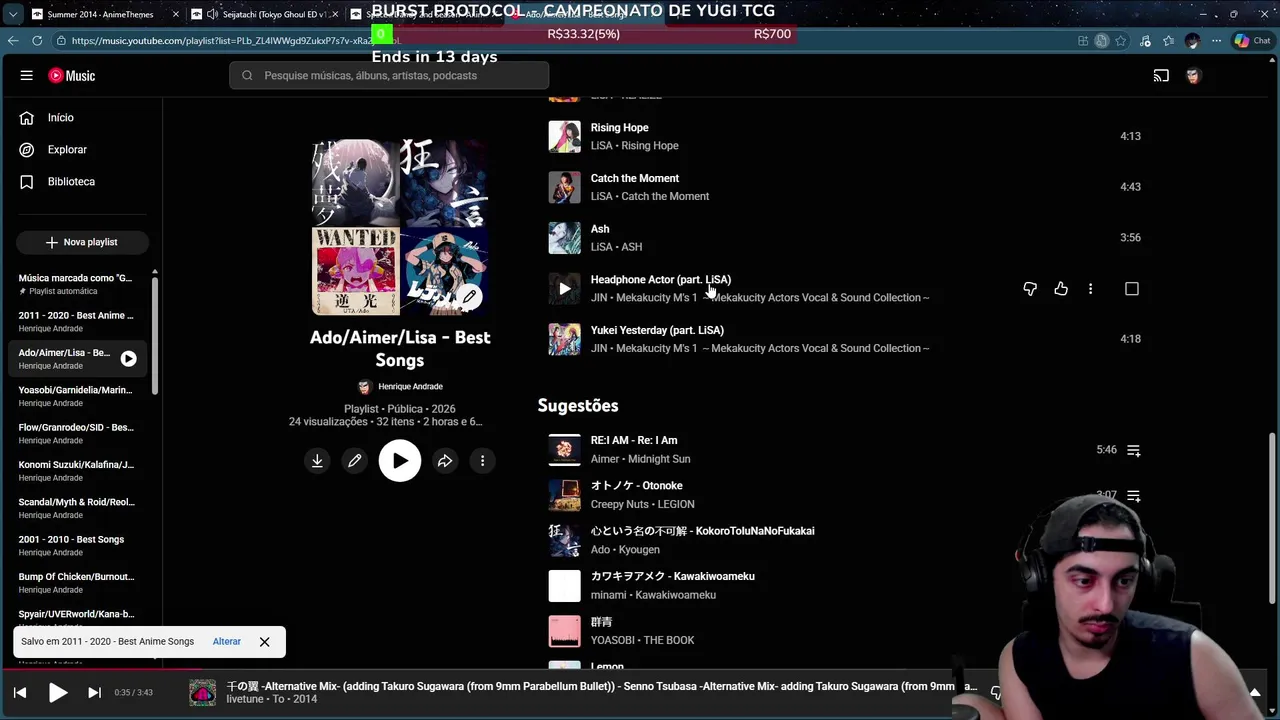
Task: Dislike the Headphone Actor track
Action: click(1030, 289)
